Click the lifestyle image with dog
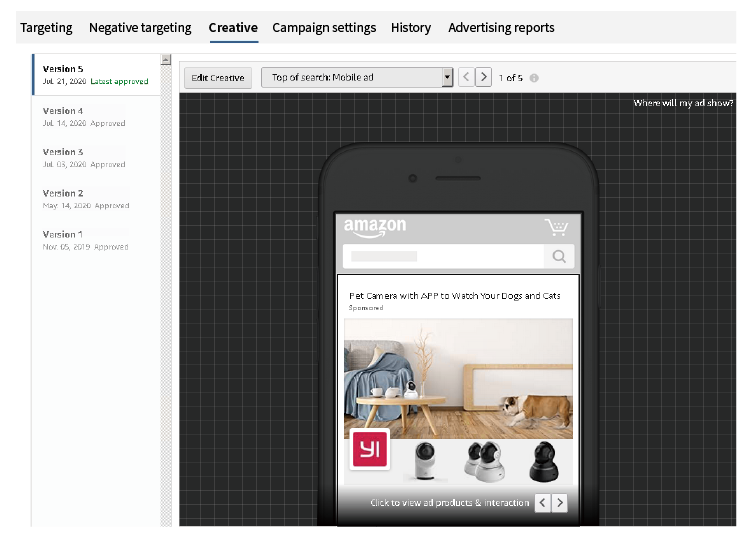 pos(458,378)
